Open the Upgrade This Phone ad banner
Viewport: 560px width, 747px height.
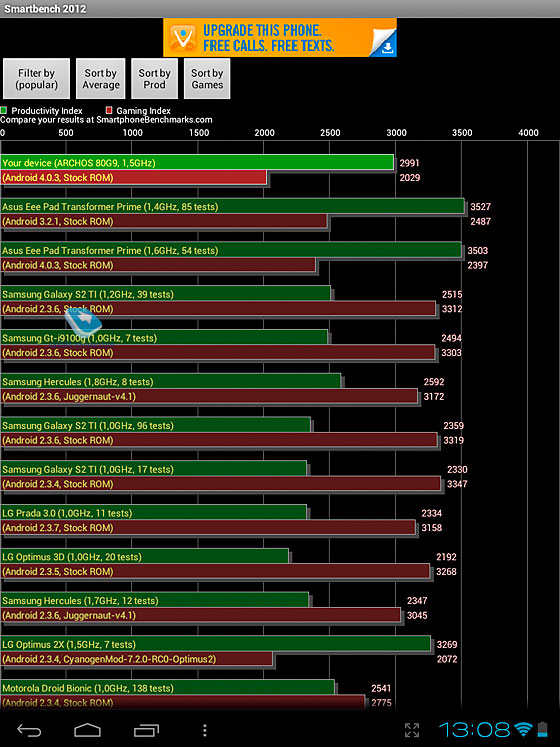tap(280, 38)
